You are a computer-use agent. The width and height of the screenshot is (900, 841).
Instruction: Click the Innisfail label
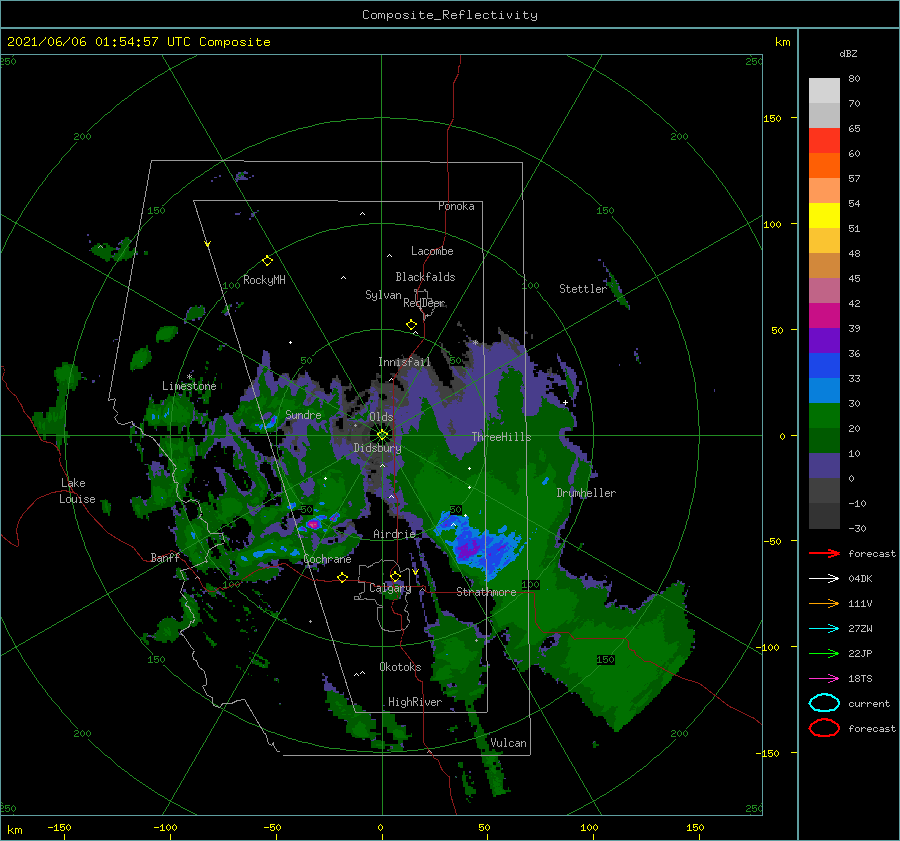[x=404, y=362]
